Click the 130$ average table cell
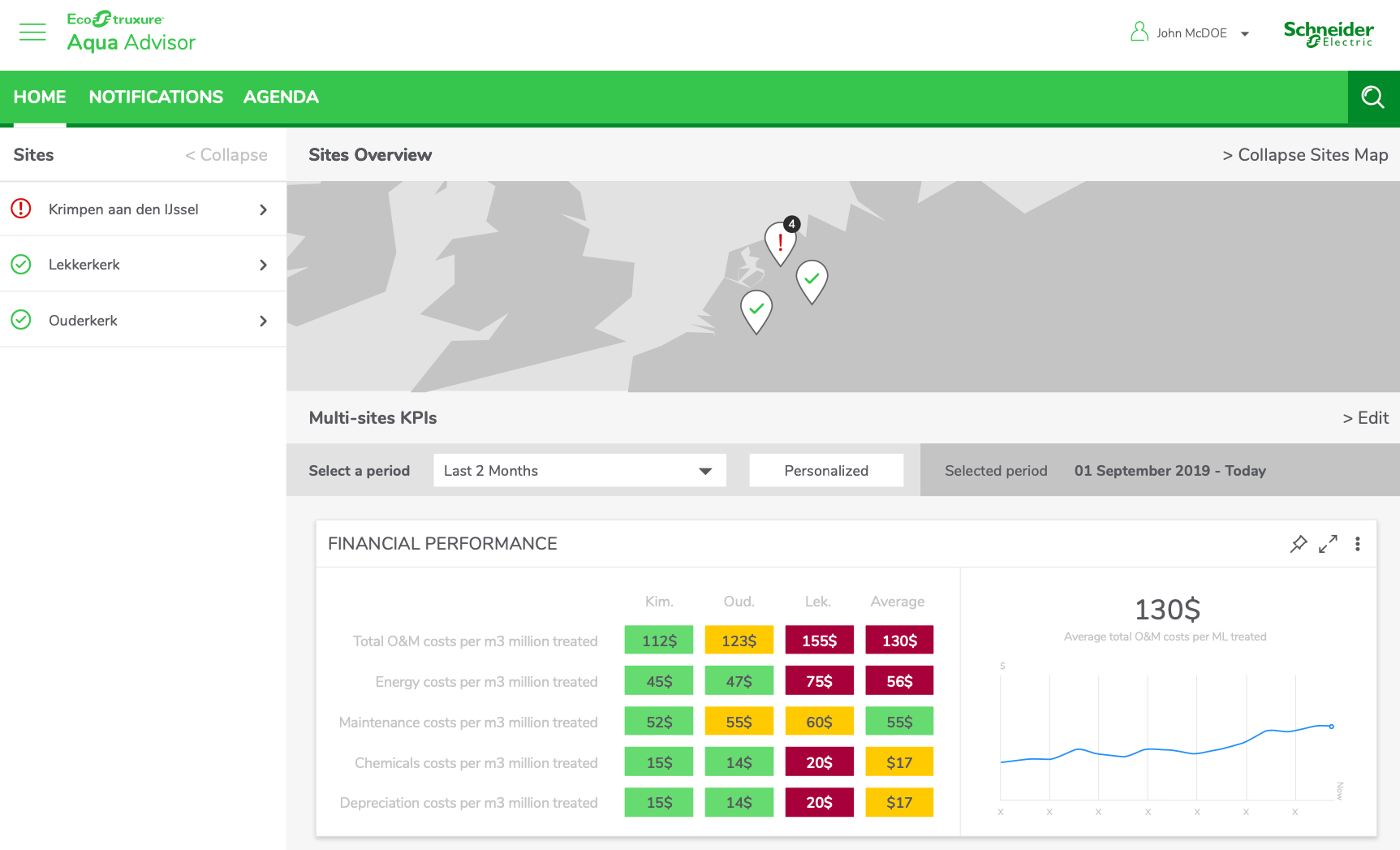Image resolution: width=1400 pixels, height=850 pixels. (x=899, y=640)
